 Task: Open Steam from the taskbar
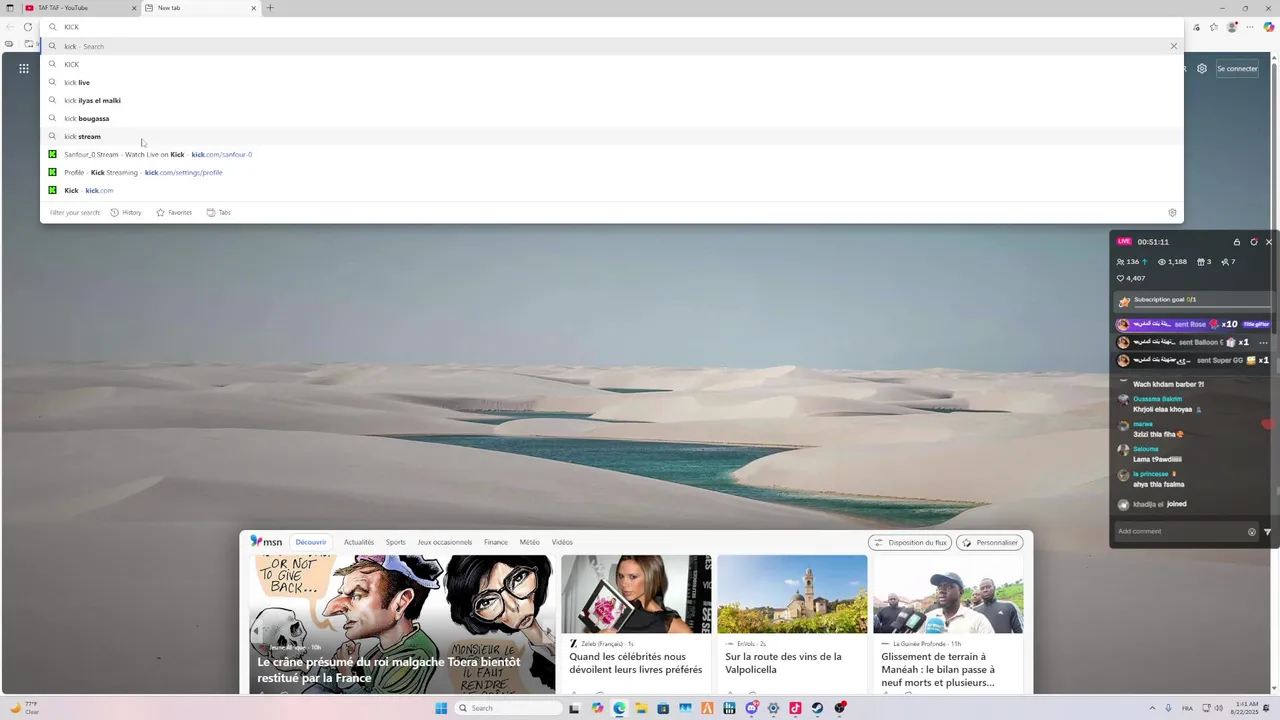click(817, 708)
